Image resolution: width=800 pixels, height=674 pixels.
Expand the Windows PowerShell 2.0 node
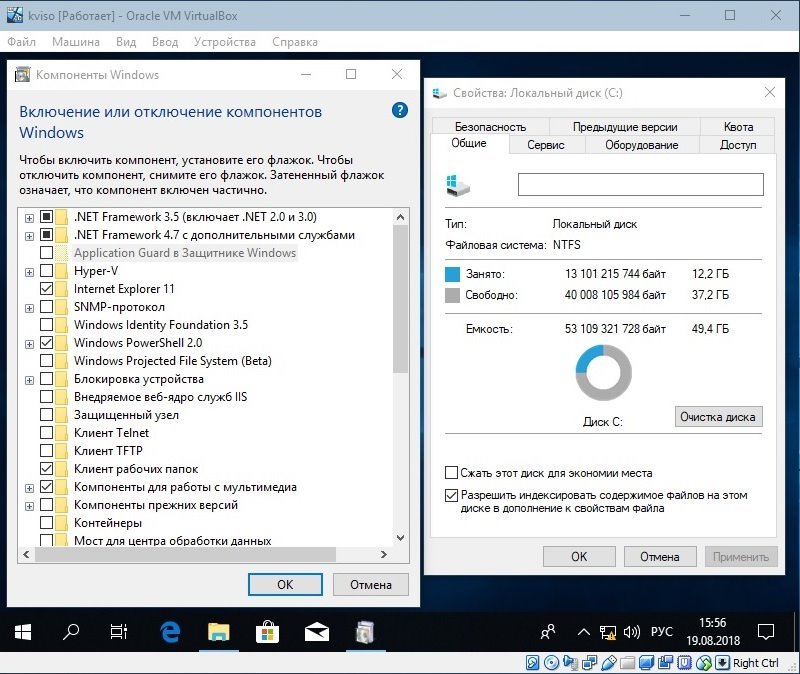click(30, 344)
